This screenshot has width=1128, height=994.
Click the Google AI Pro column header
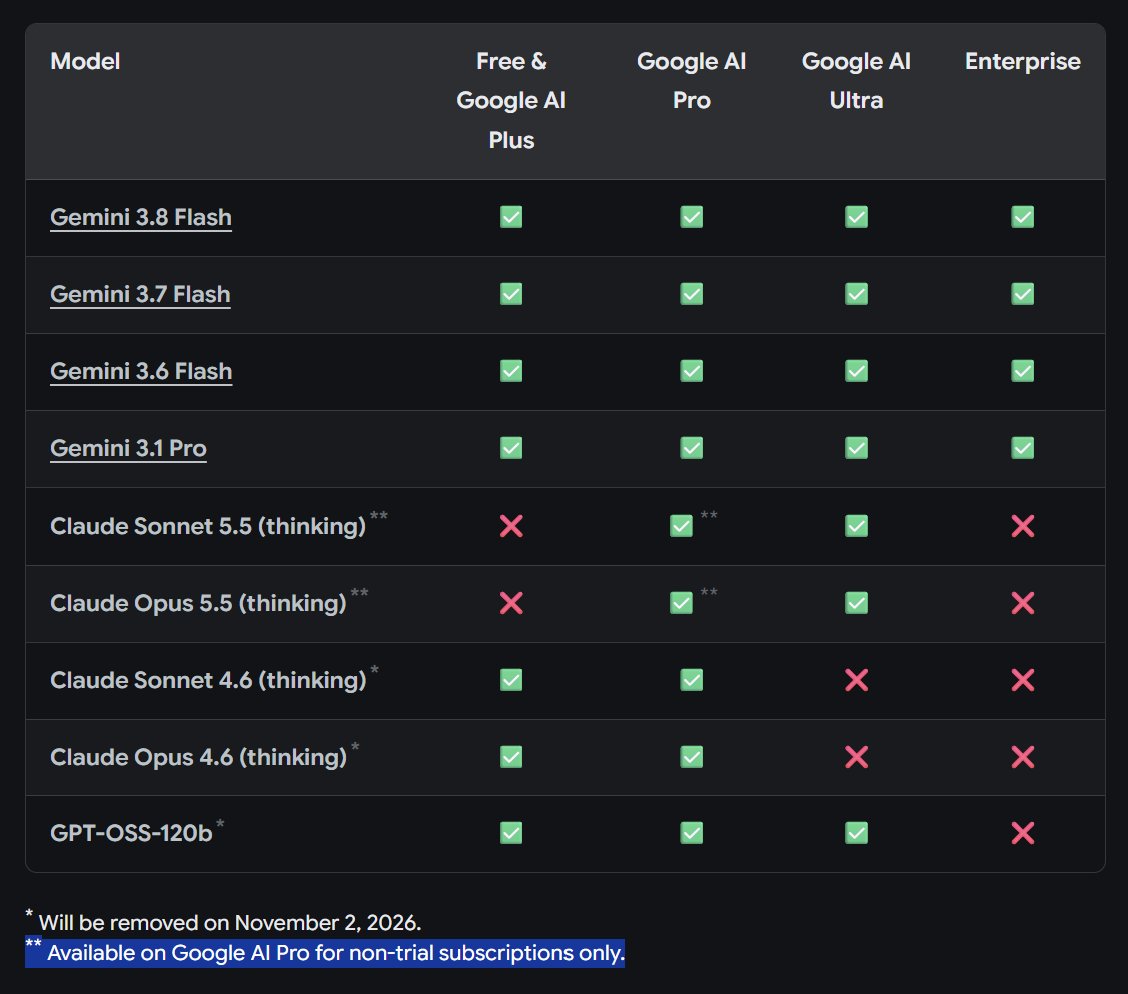tap(691, 81)
